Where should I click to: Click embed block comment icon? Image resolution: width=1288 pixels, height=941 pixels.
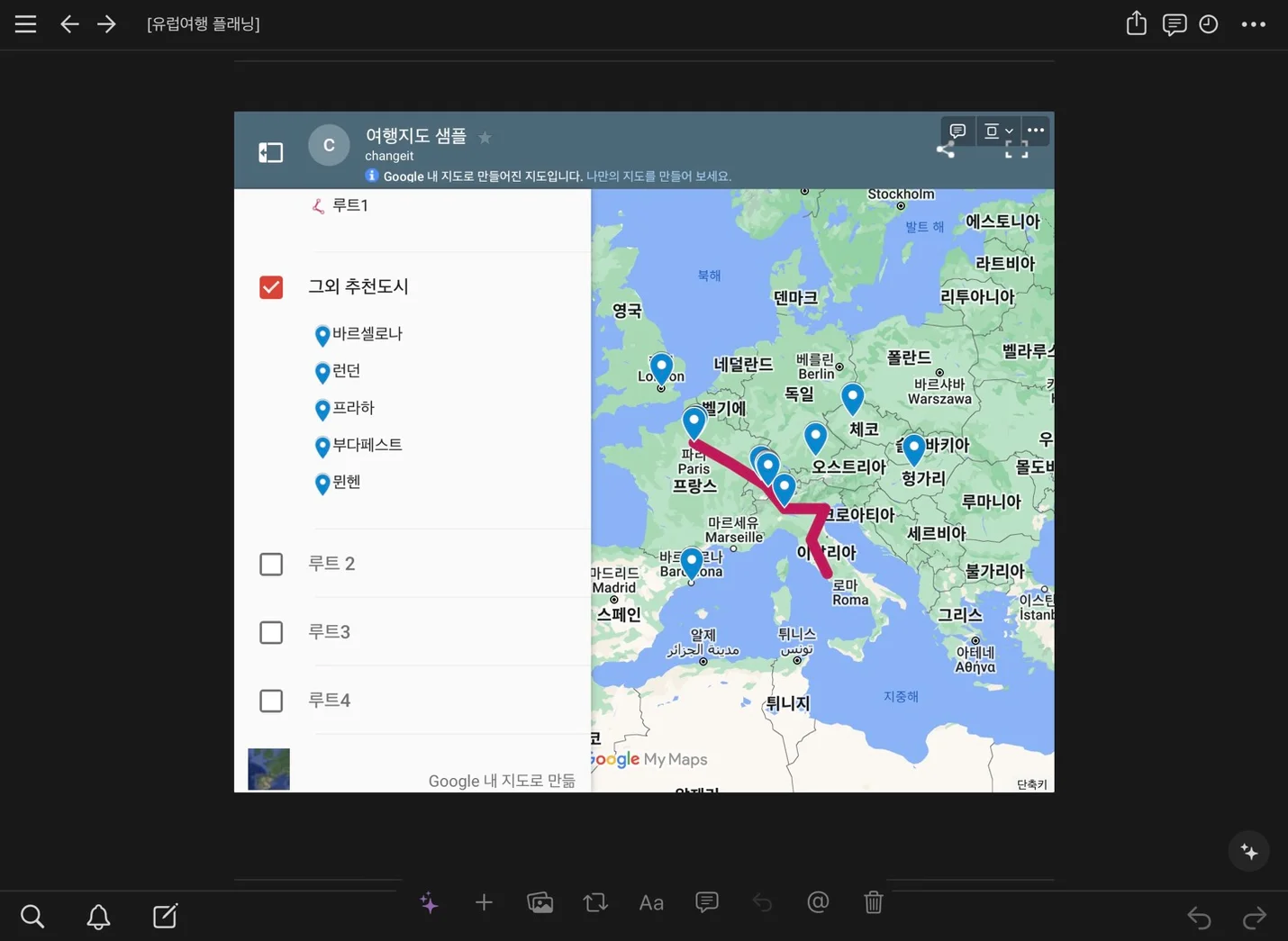coord(957,131)
